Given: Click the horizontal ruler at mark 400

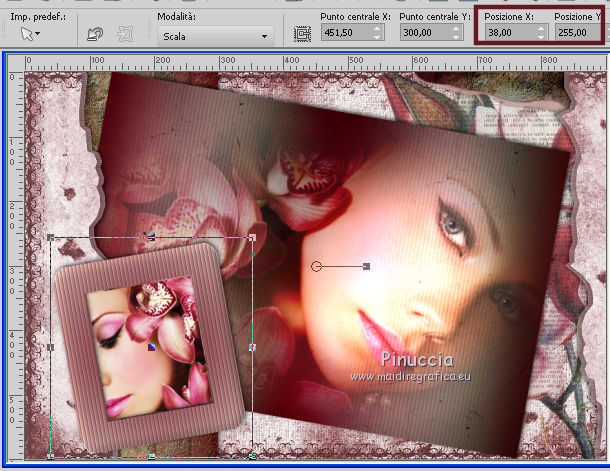Looking at the screenshot, I should tap(291, 60).
